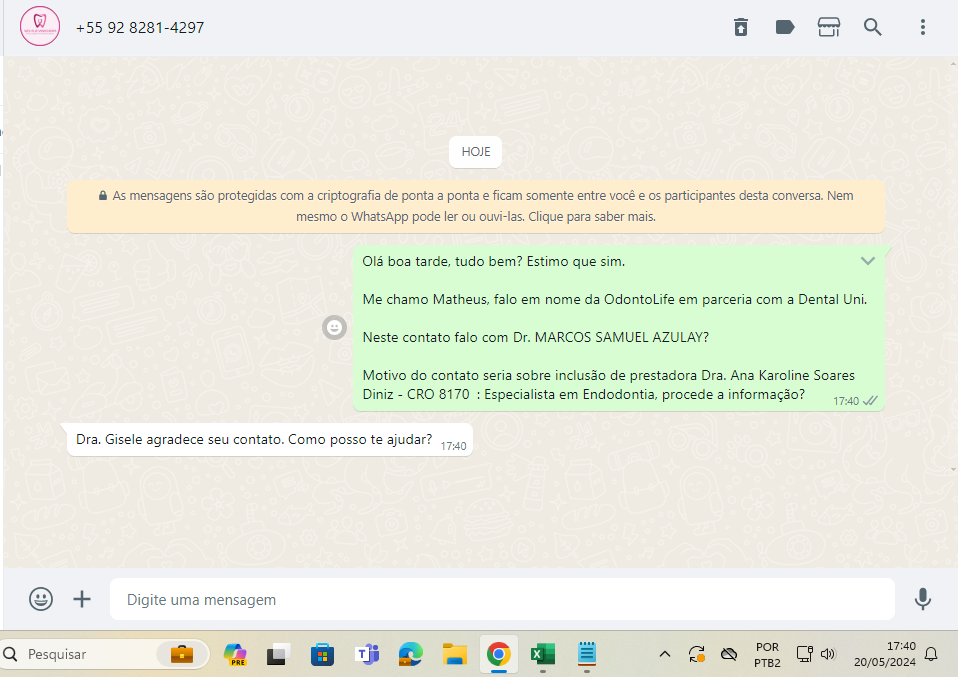
Task: Show hidden system tray icons
Action: coord(665,654)
